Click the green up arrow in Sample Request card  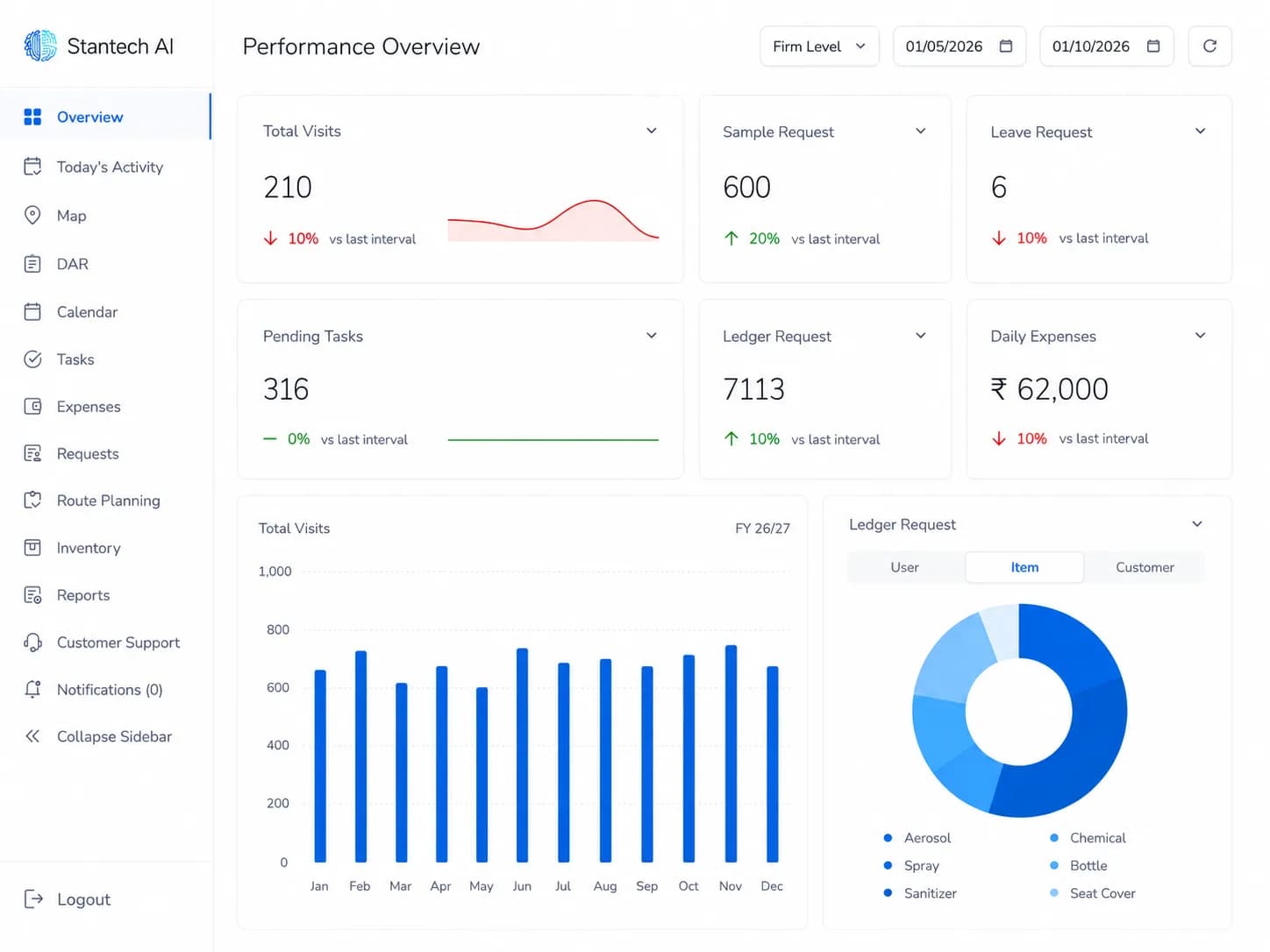pos(731,238)
